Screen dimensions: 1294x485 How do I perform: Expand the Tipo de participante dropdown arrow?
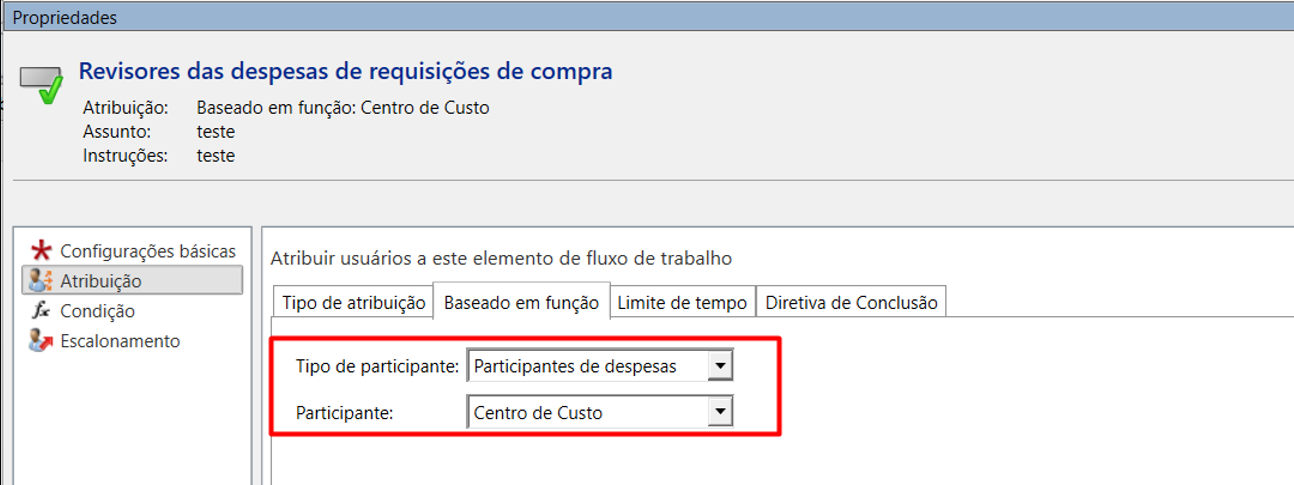tap(720, 366)
